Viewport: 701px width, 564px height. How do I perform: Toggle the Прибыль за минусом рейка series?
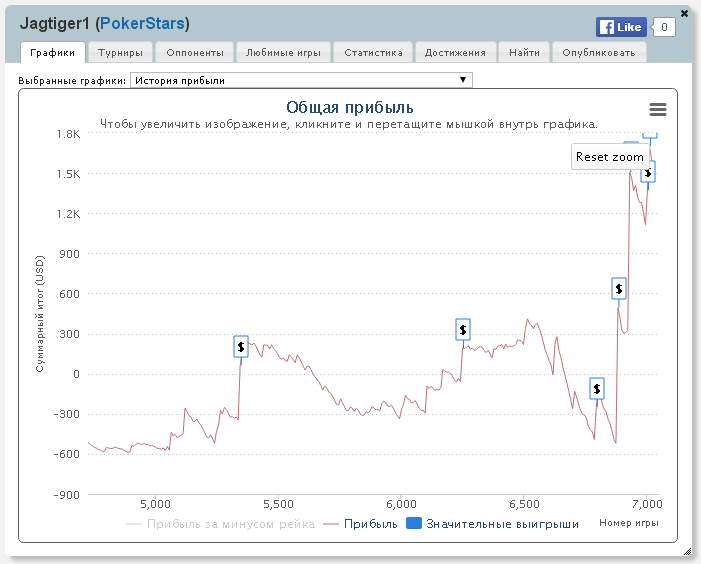coord(221,524)
